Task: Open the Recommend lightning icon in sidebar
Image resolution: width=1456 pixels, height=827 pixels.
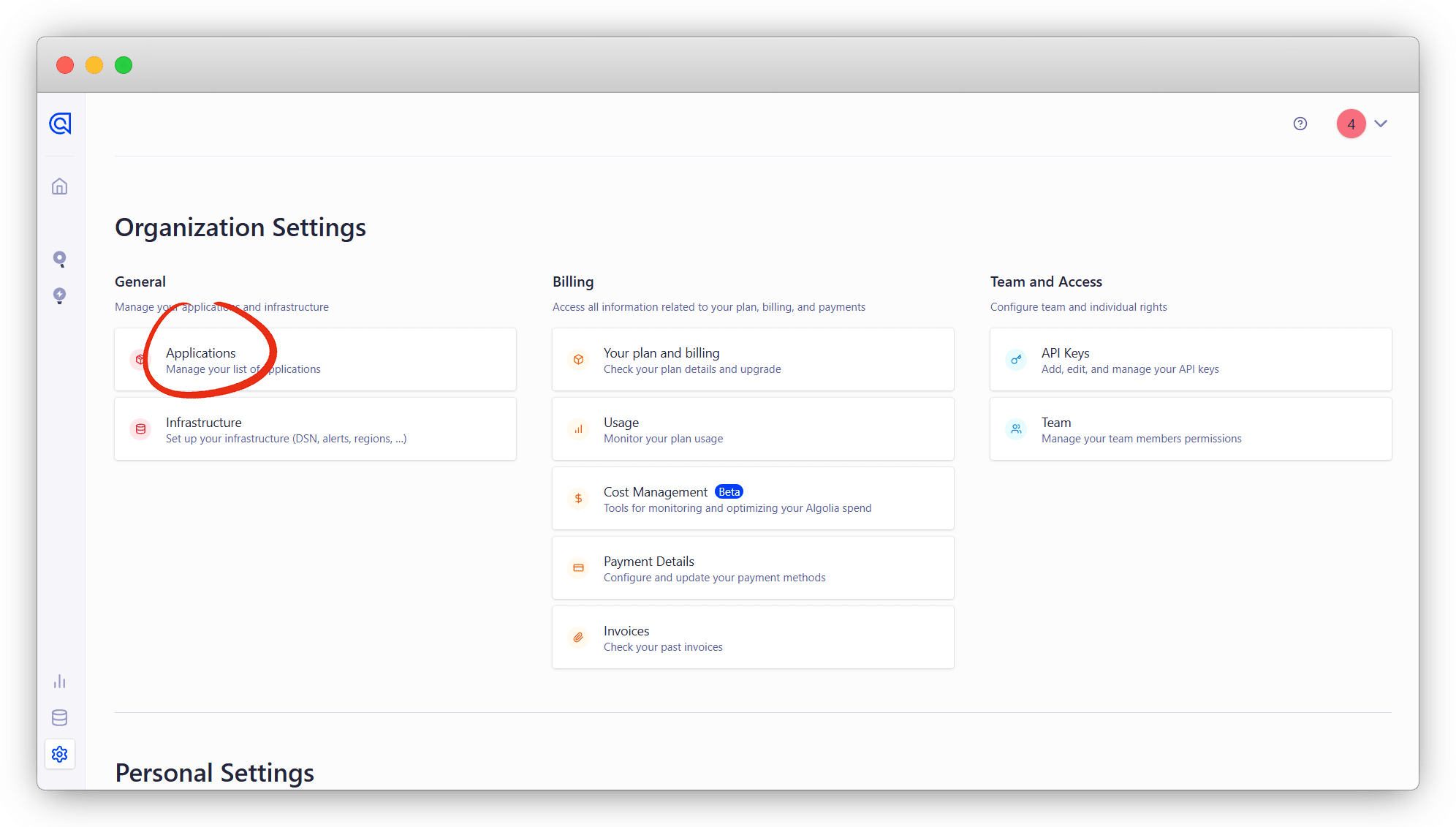Action: click(60, 295)
